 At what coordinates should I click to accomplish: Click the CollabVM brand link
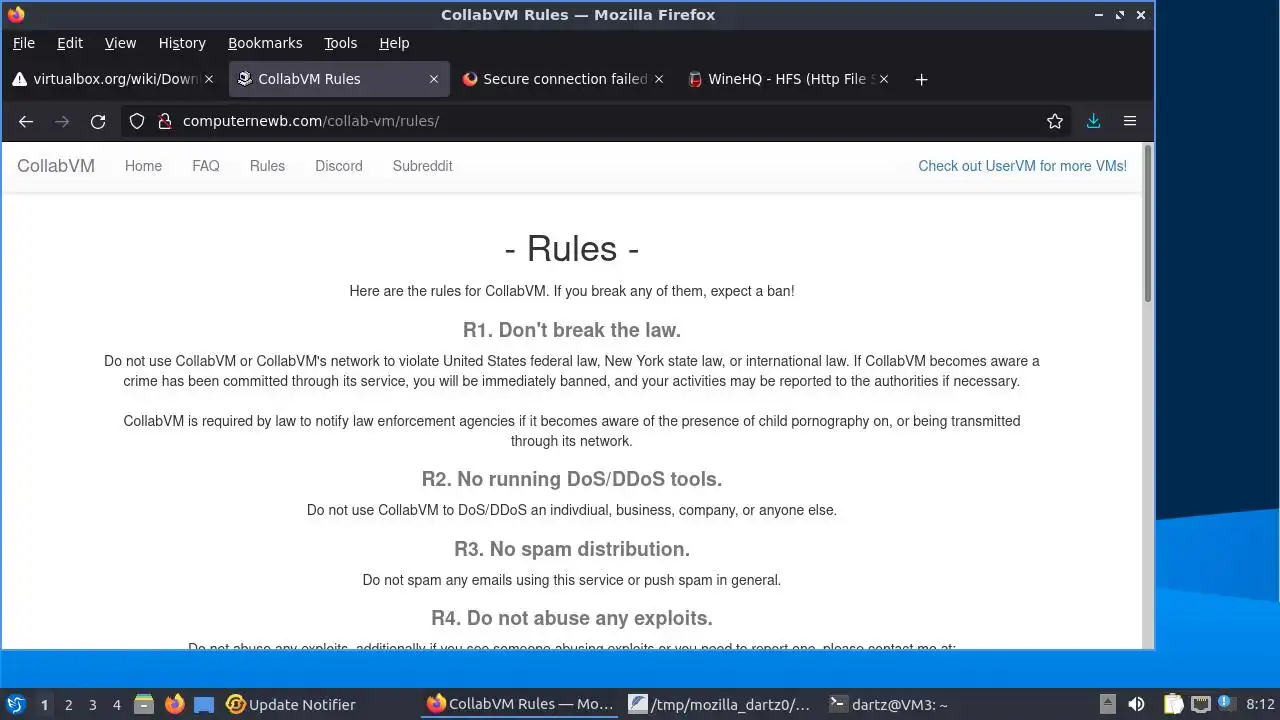point(56,166)
